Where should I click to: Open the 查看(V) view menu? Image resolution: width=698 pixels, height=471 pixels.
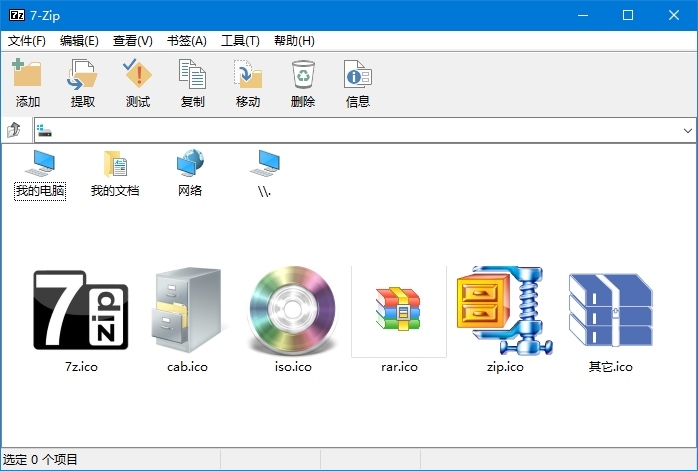(133, 41)
